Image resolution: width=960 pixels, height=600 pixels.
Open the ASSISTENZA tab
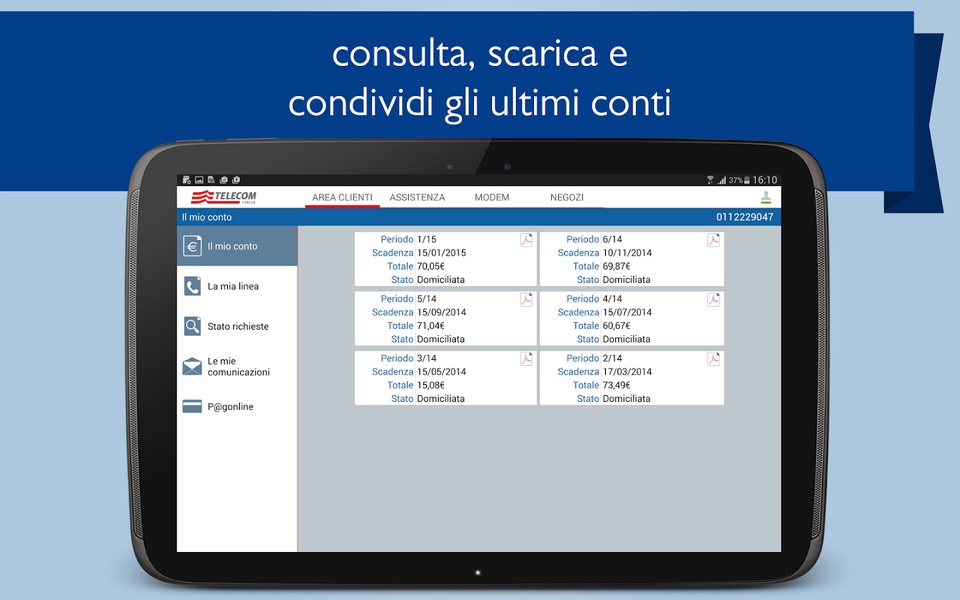point(417,197)
